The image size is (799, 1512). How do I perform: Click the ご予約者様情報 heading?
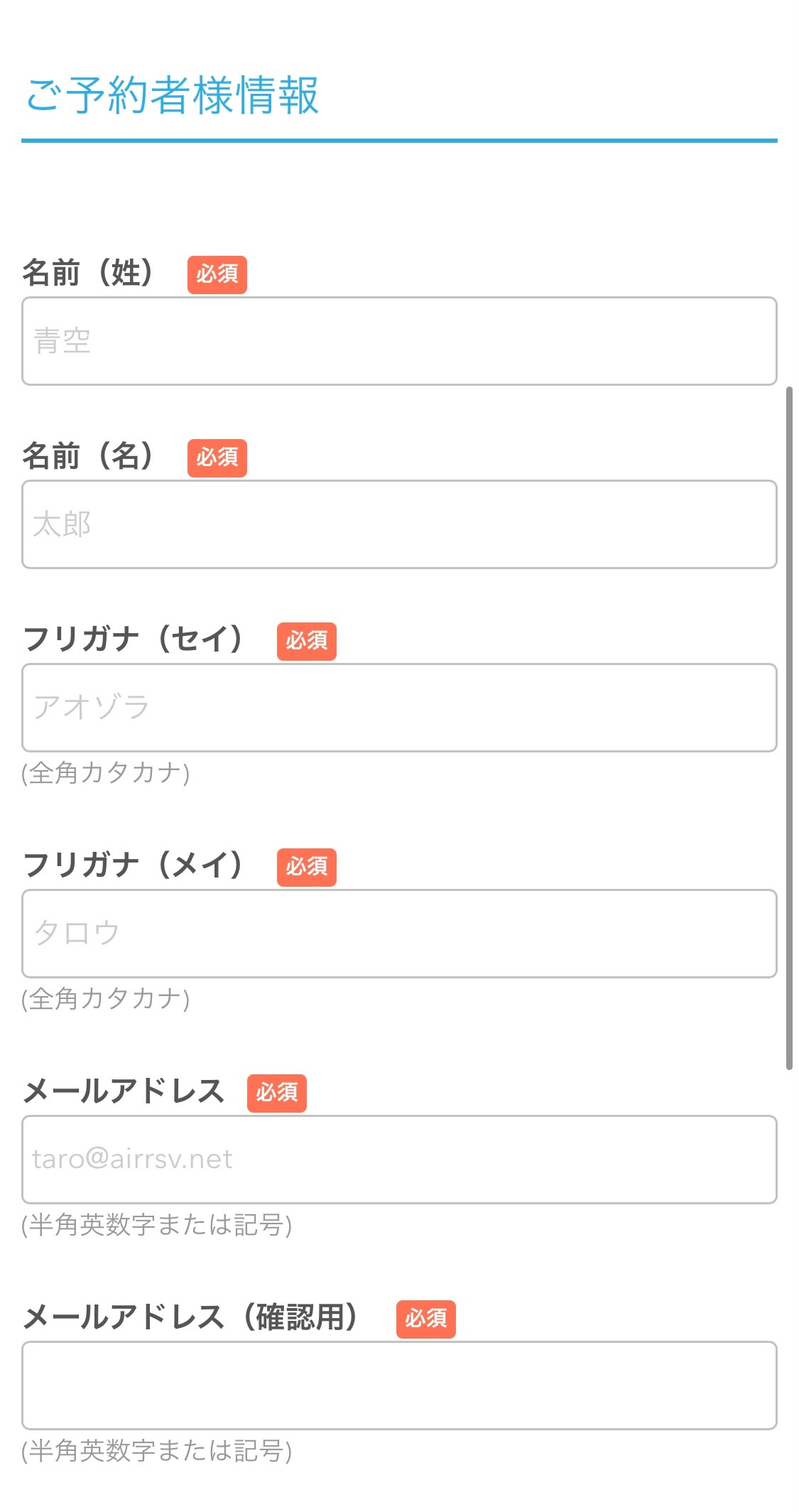point(172,95)
